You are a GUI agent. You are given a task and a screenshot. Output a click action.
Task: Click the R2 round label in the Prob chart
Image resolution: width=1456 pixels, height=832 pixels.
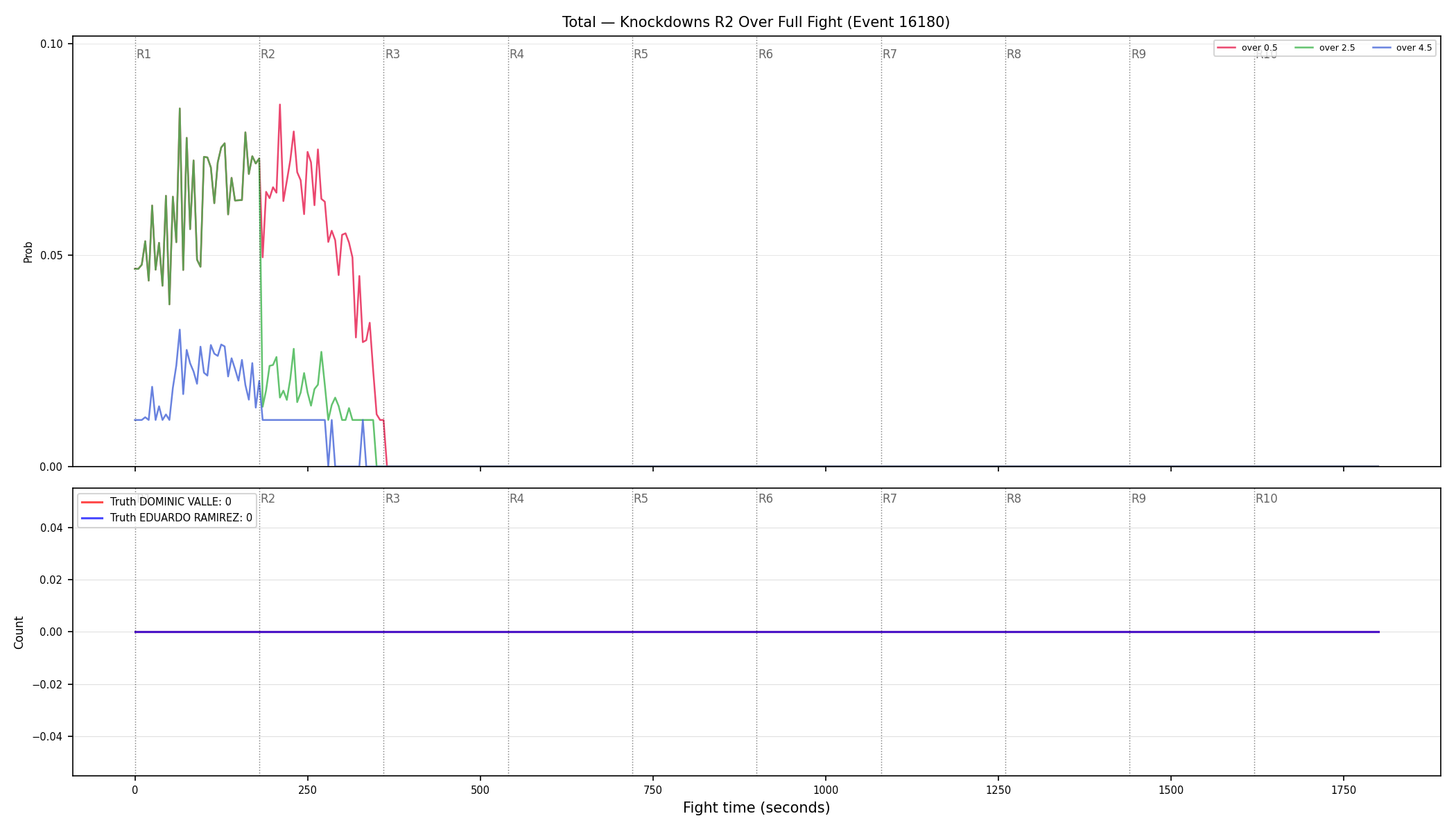[268, 54]
